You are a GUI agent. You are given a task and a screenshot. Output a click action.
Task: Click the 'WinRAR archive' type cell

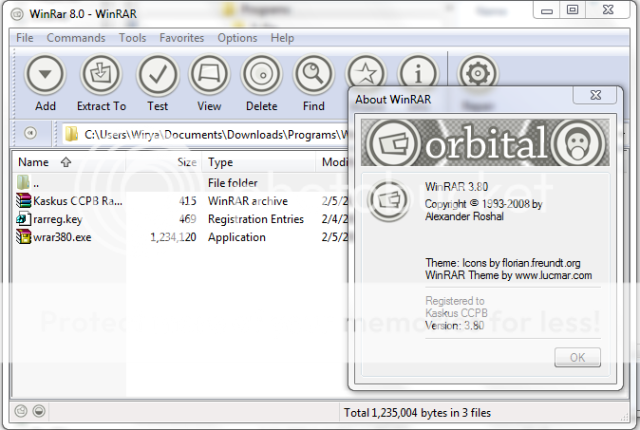point(248,201)
